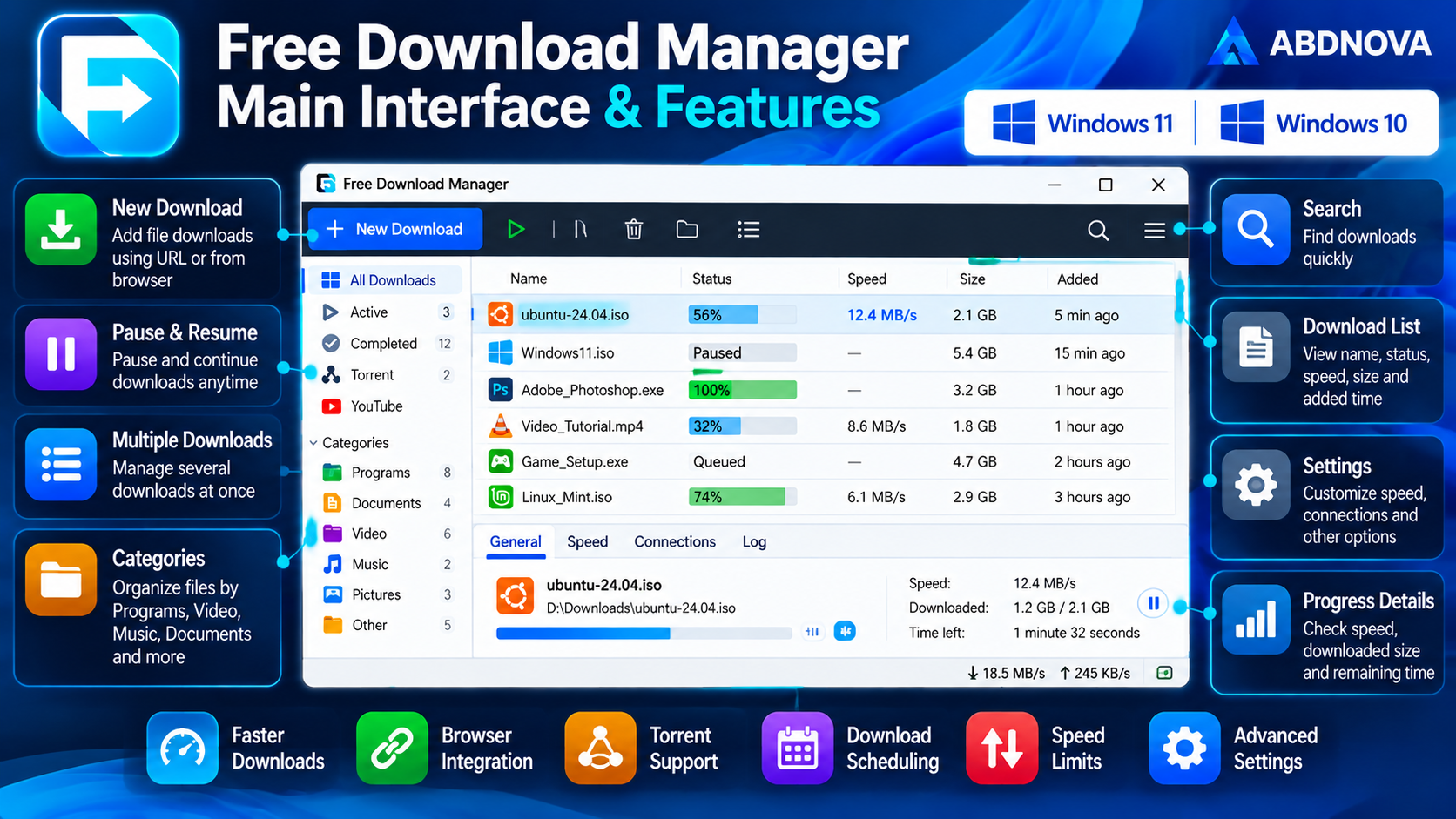Switch to the General tab
1456x819 pixels.
pyautogui.click(x=516, y=541)
